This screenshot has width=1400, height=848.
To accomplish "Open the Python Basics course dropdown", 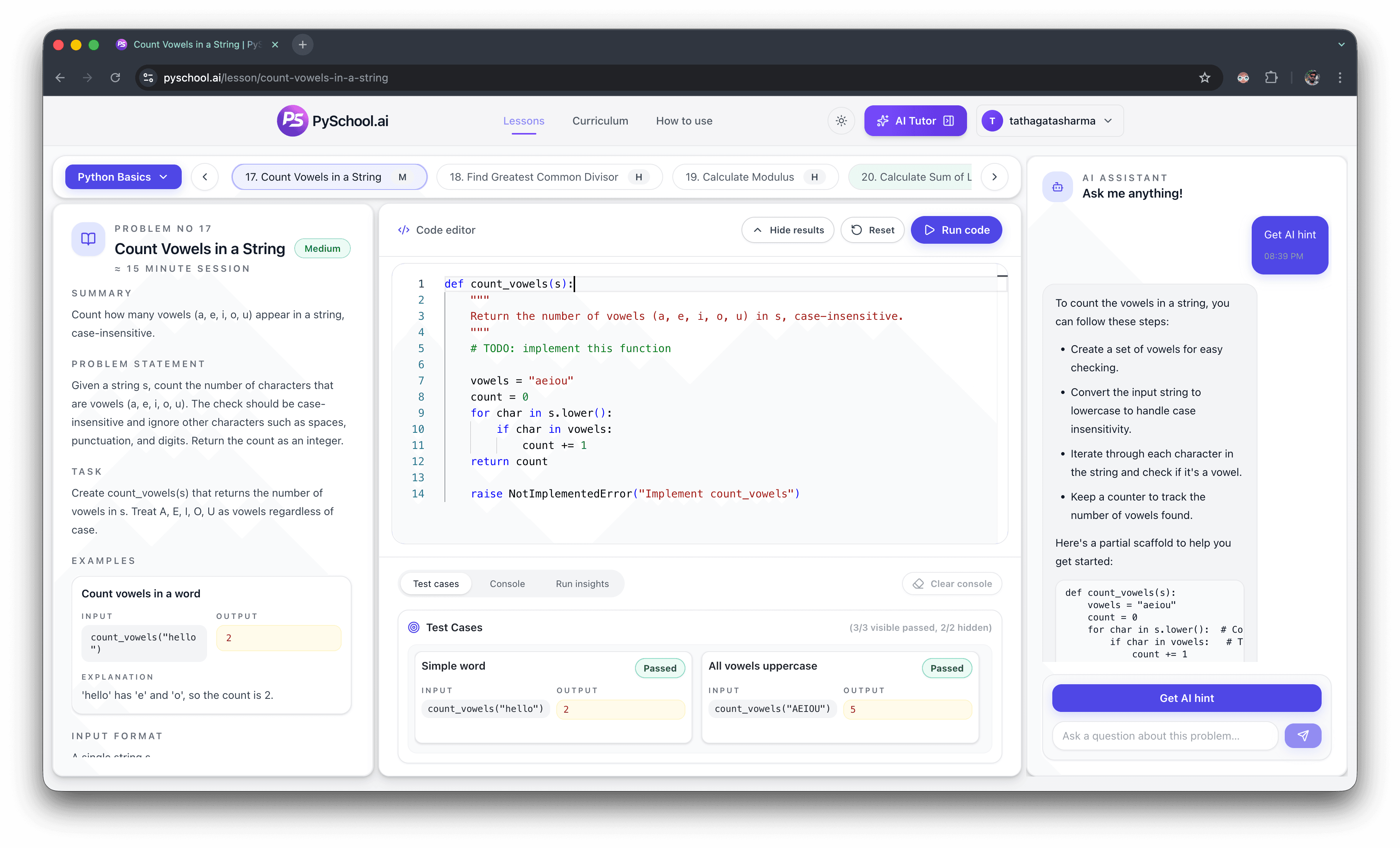I will pyautogui.click(x=123, y=177).
